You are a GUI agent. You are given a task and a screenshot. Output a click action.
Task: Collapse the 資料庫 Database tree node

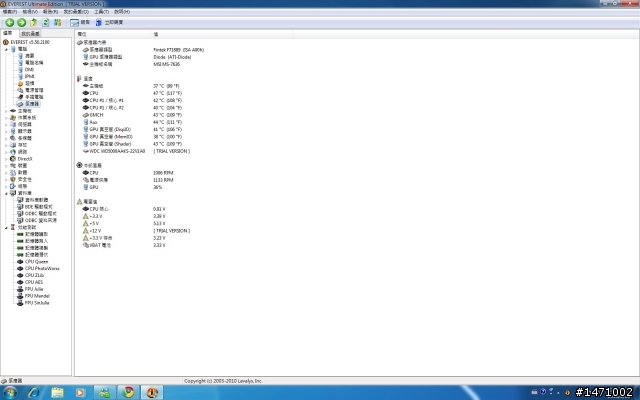coord(6,193)
